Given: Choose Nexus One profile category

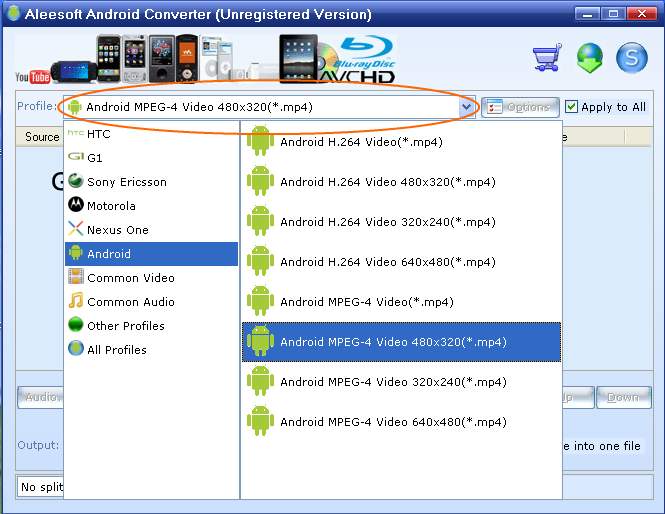Looking at the screenshot, I should (x=151, y=230).
